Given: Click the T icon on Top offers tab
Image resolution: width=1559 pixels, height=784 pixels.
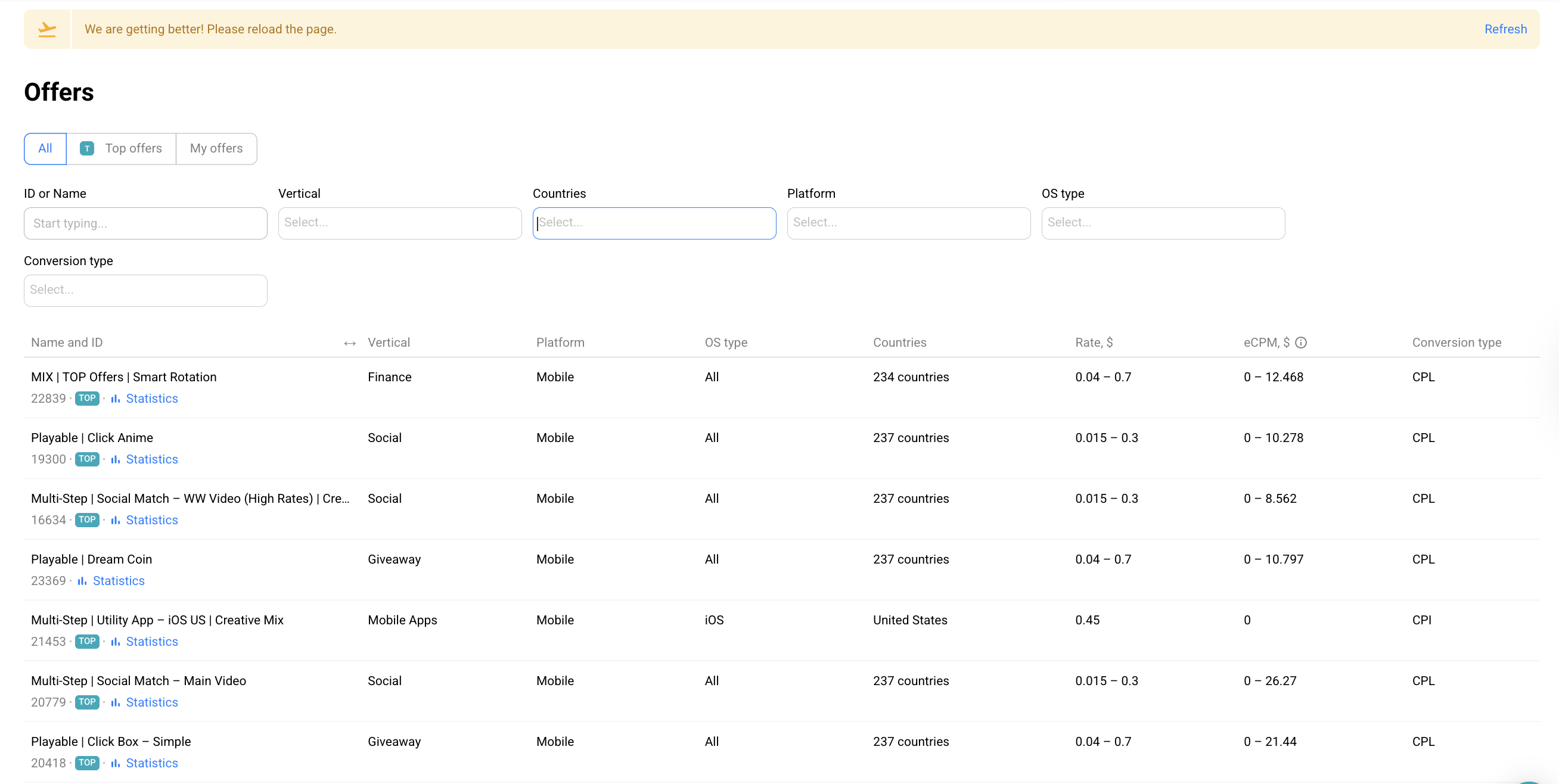Looking at the screenshot, I should point(87,148).
